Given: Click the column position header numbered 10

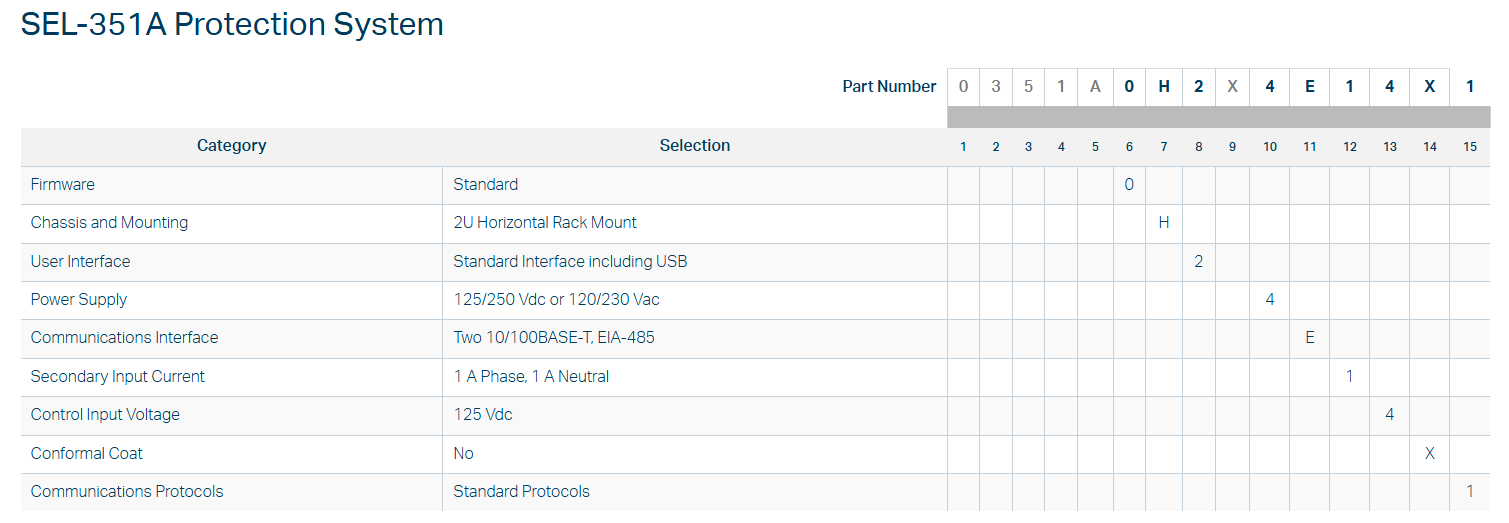Looking at the screenshot, I should [x=1270, y=148].
